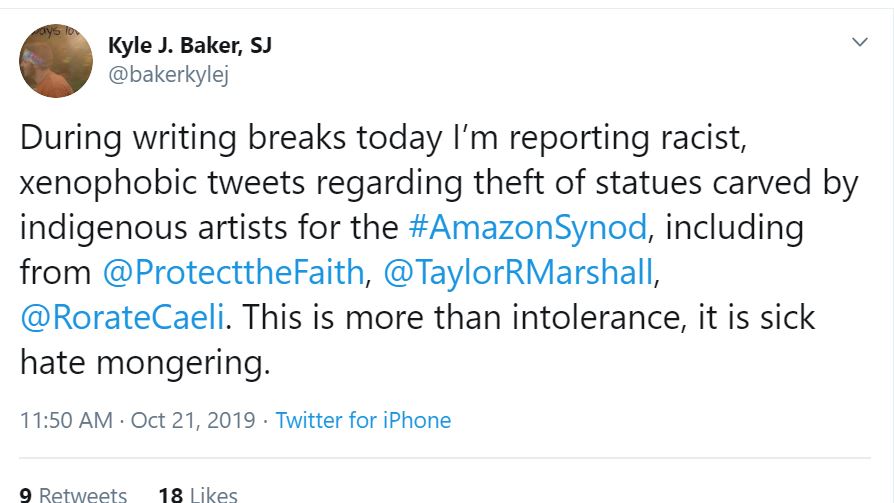Visit the @ProtecttheFaith mention
Screen dimensions: 894x503
pyautogui.click(x=232, y=271)
